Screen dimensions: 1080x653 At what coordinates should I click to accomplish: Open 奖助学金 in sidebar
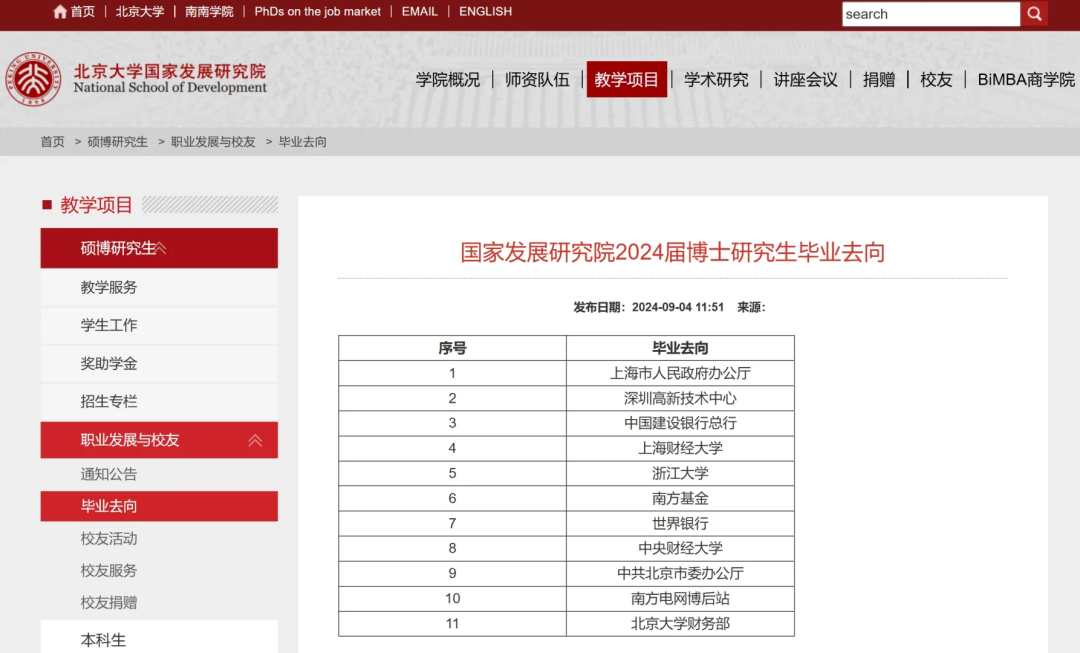click(x=159, y=364)
